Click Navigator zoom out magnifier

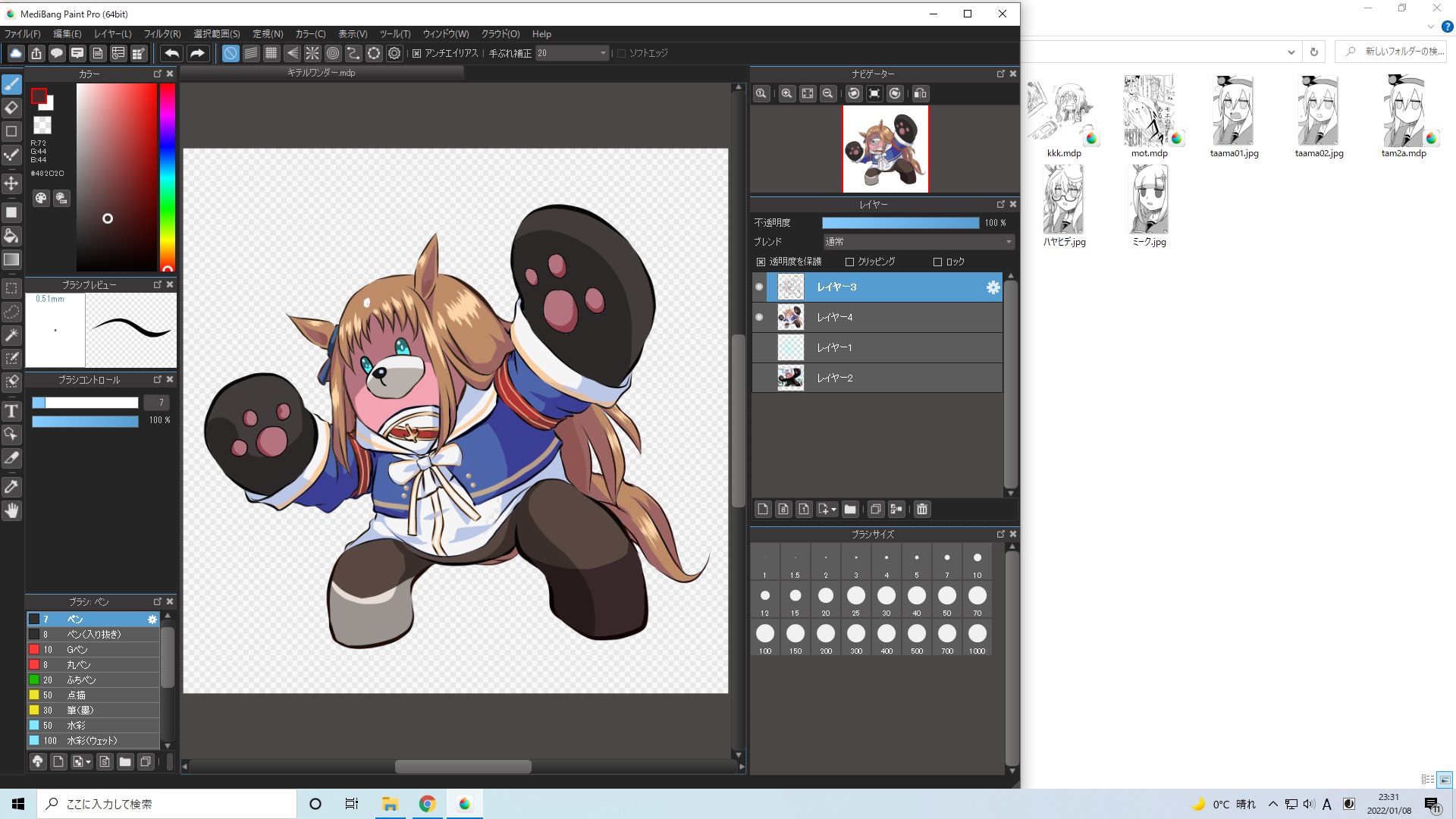(828, 93)
